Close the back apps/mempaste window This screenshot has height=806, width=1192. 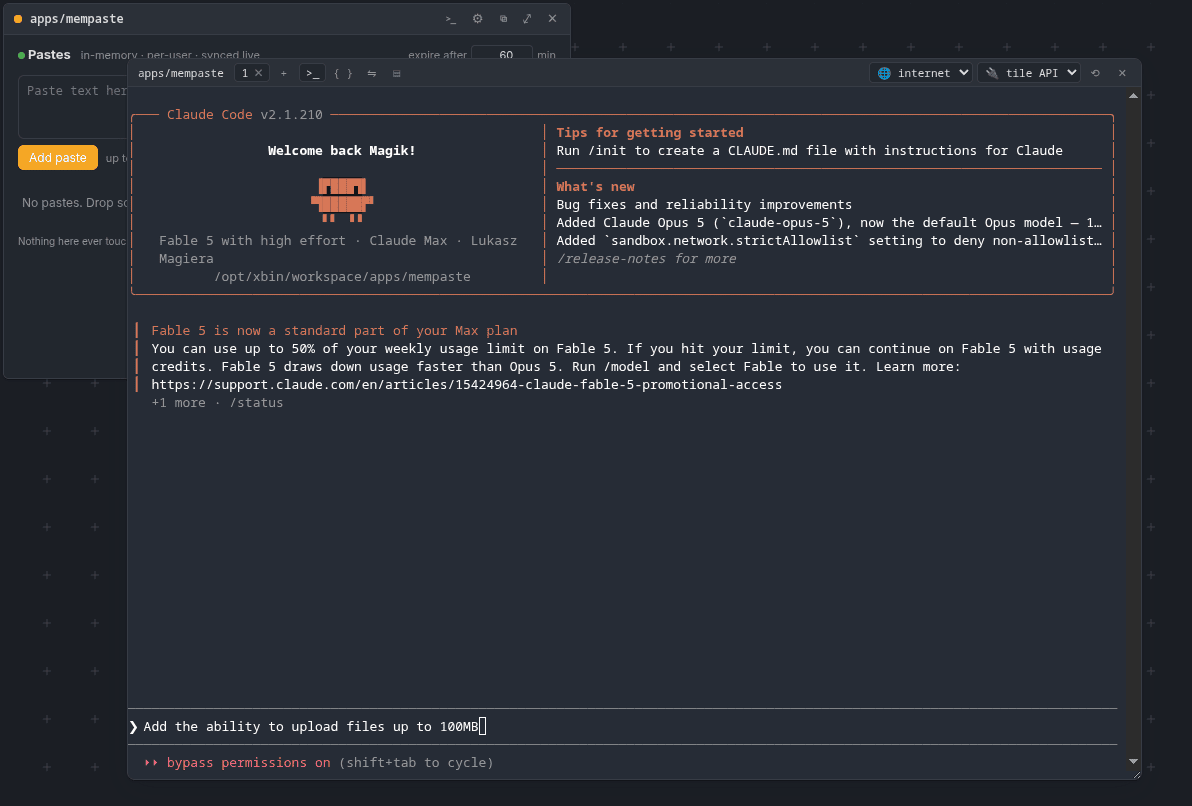(553, 19)
